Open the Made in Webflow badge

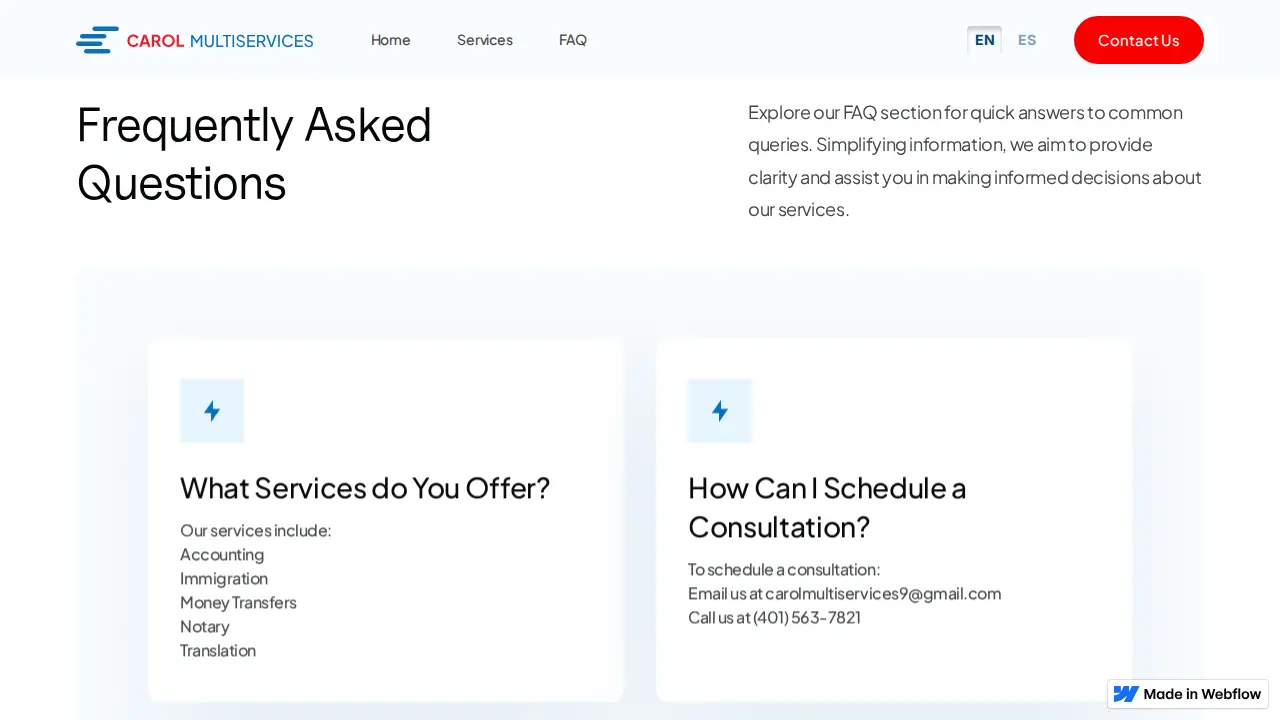(1188, 694)
